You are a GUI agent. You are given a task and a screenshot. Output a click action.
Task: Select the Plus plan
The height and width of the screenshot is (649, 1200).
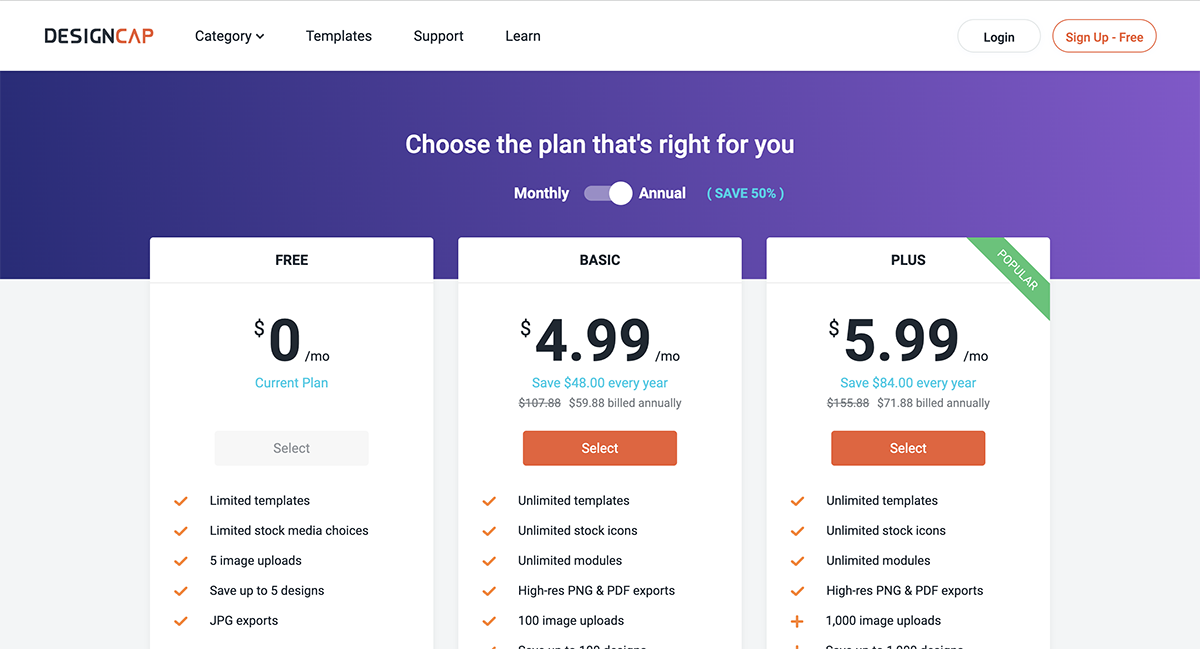908,448
